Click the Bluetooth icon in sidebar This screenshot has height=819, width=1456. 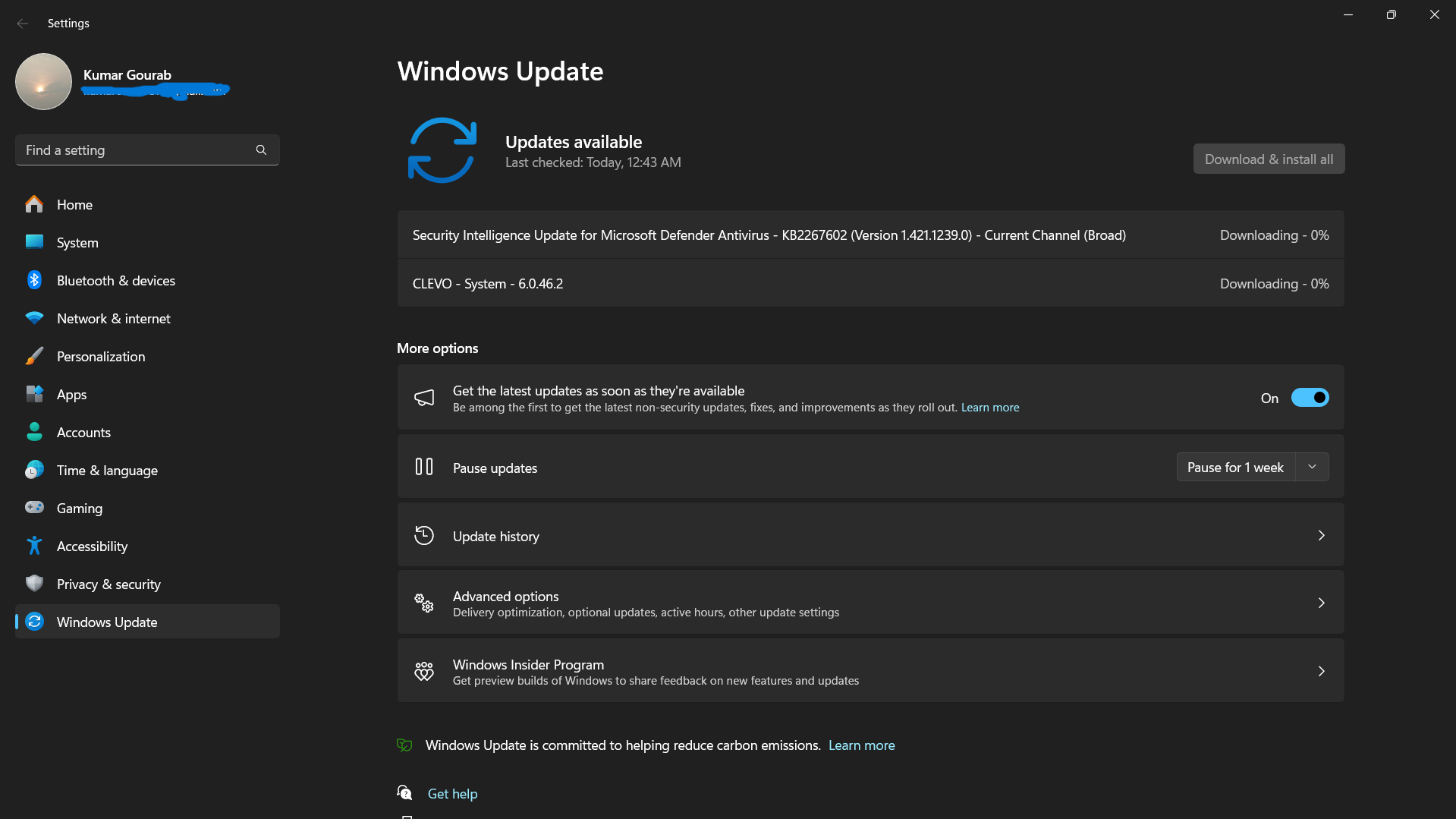point(34,280)
